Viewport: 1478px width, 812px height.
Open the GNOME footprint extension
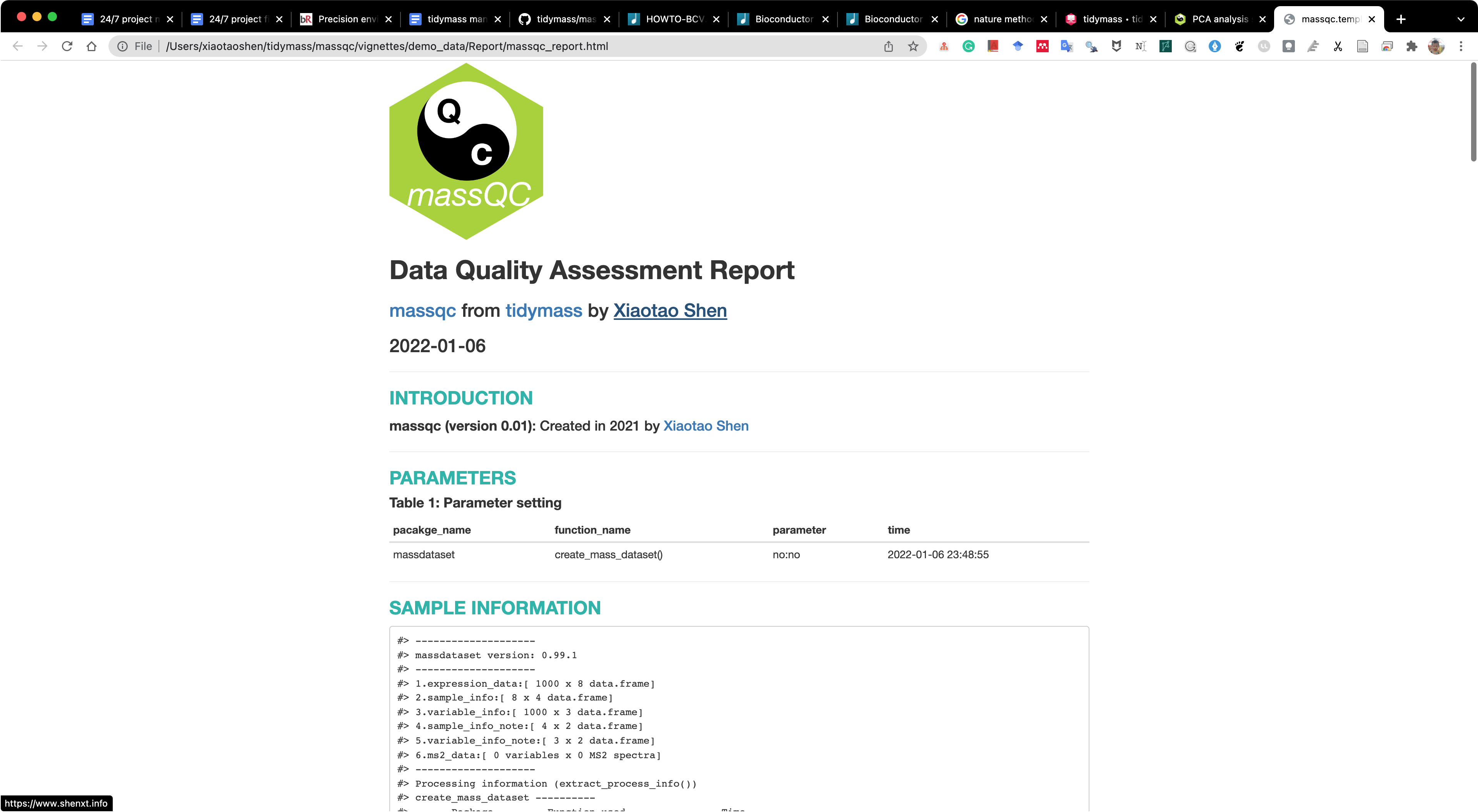1239,47
